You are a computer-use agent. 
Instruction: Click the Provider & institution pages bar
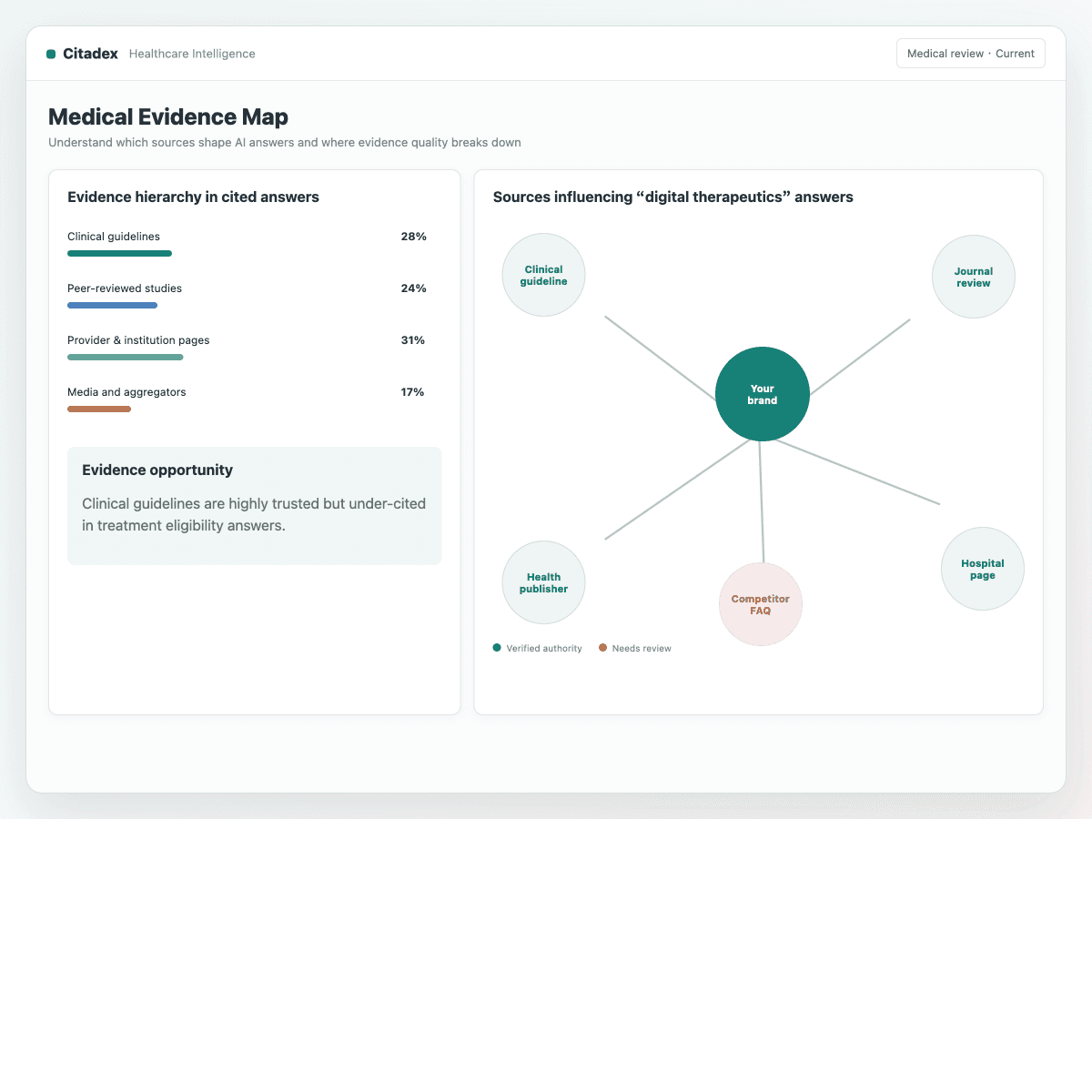point(126,357)
